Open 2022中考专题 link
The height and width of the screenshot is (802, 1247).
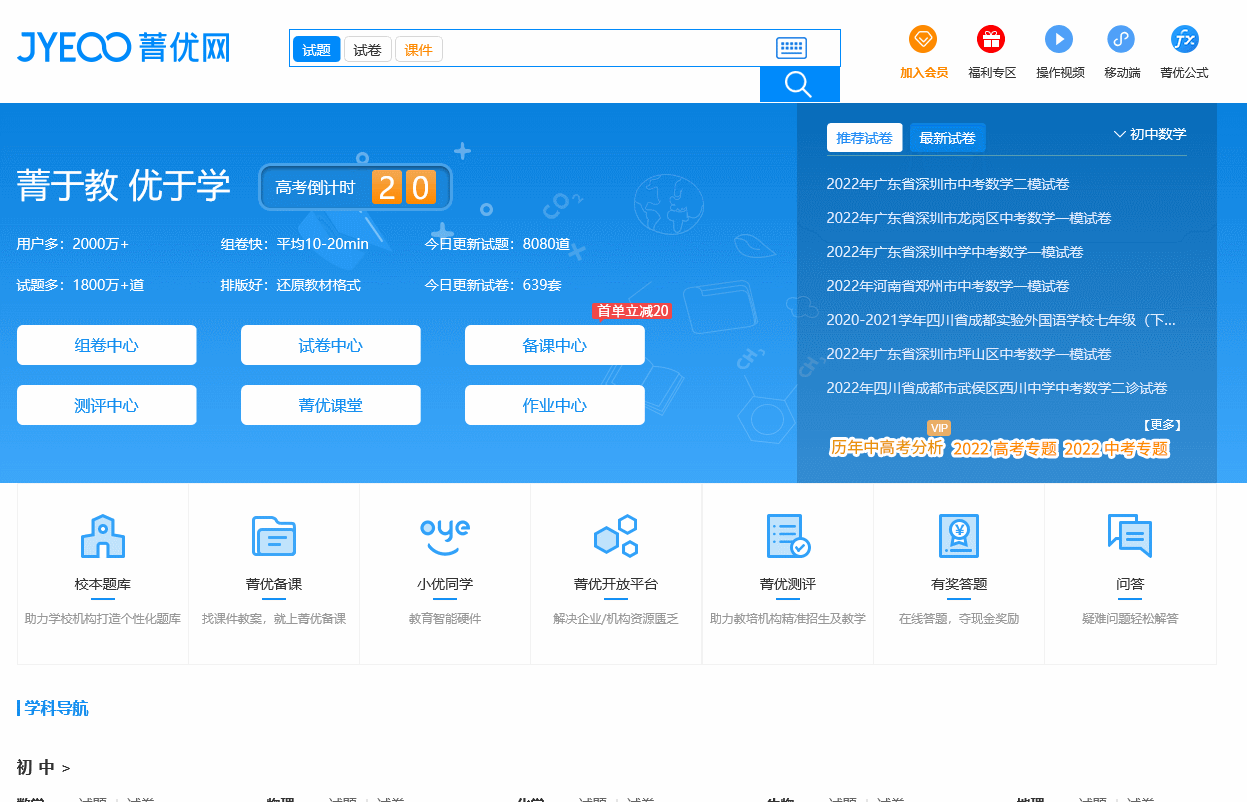[1116, 449]
